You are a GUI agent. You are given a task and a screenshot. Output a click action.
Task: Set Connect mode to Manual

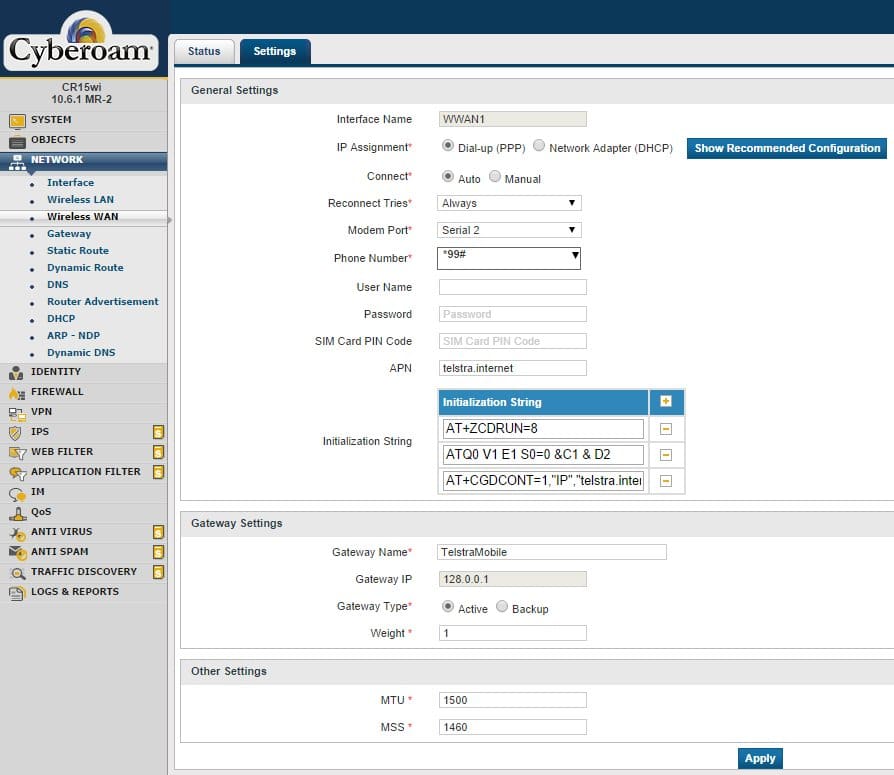tap(496, 177)
